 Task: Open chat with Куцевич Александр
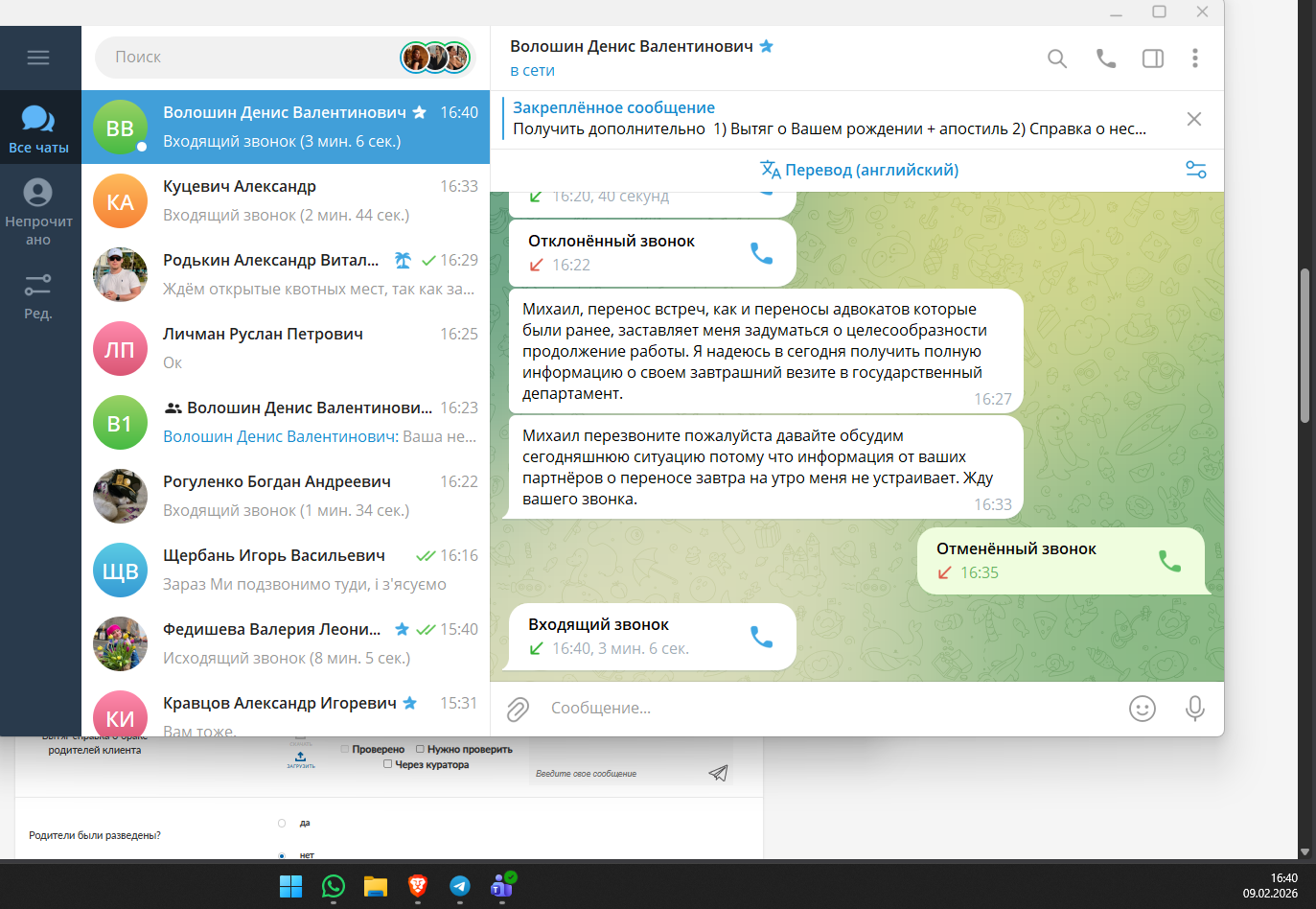coord(286,201)
